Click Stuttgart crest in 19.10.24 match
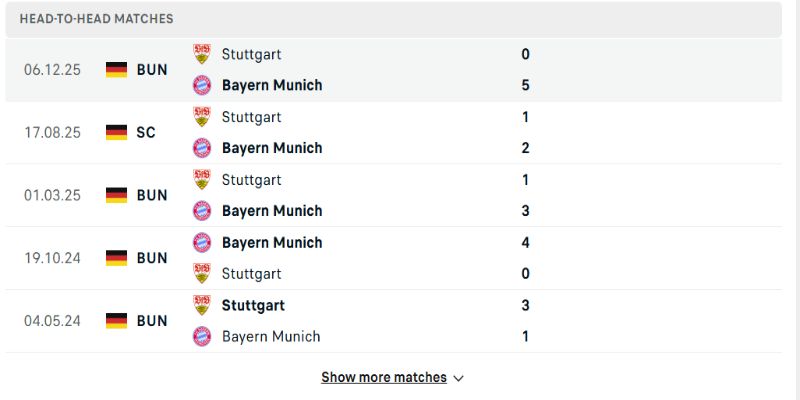Image resolution: width=800 pixels, height=400 pixels. [x=202, y=273]
